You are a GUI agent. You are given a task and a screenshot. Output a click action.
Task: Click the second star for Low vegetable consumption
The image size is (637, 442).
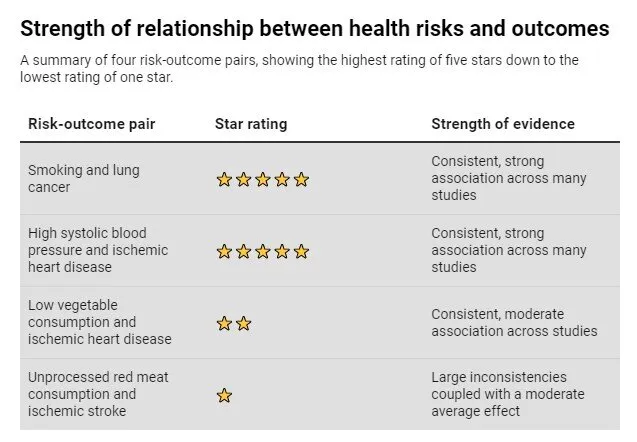pyautogui.click(x=244, y=323)
